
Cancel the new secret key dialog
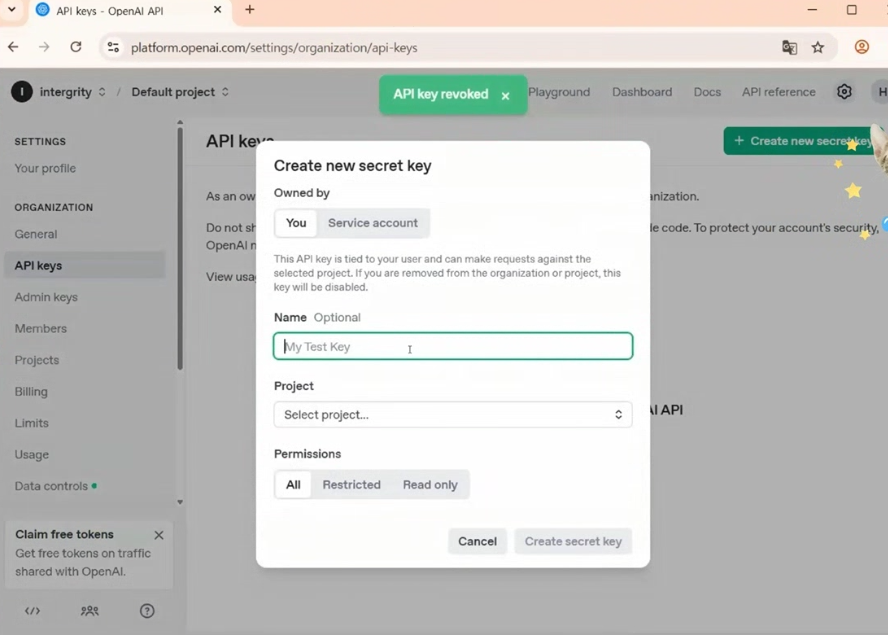tap(477, 541)
